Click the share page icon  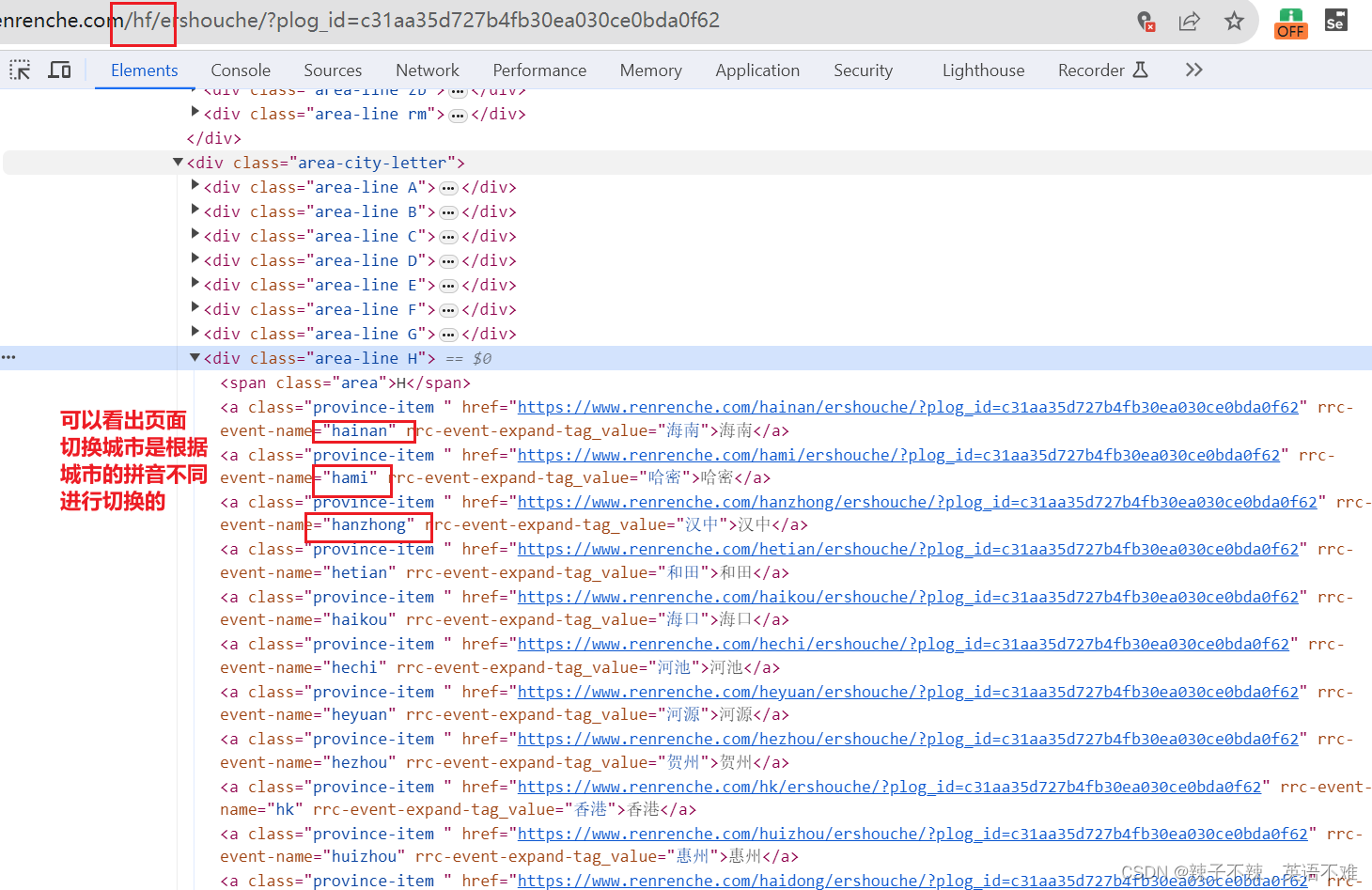click(1189, 21)
